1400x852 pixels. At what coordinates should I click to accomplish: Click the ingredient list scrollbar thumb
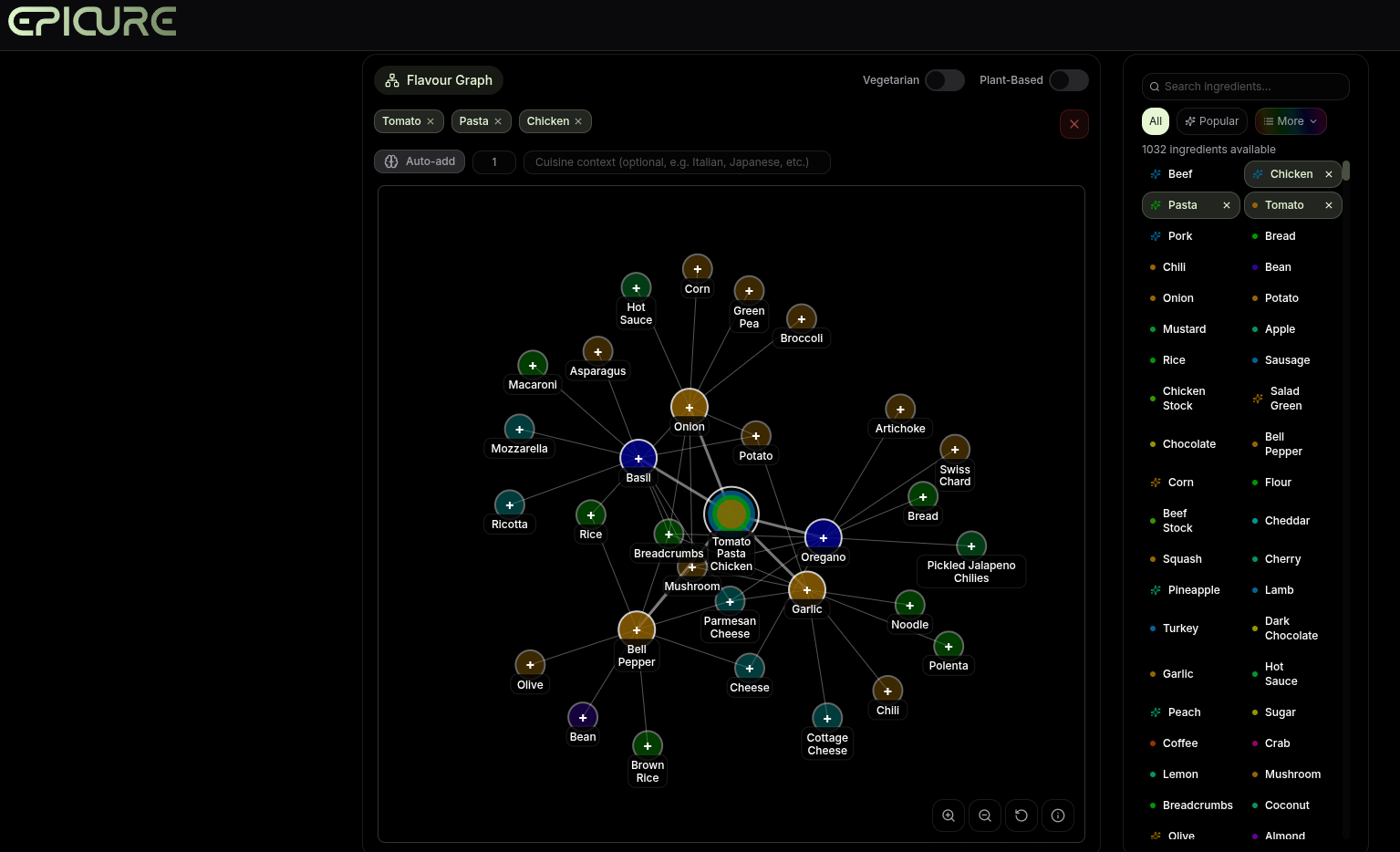click(x=1345, y=171)
